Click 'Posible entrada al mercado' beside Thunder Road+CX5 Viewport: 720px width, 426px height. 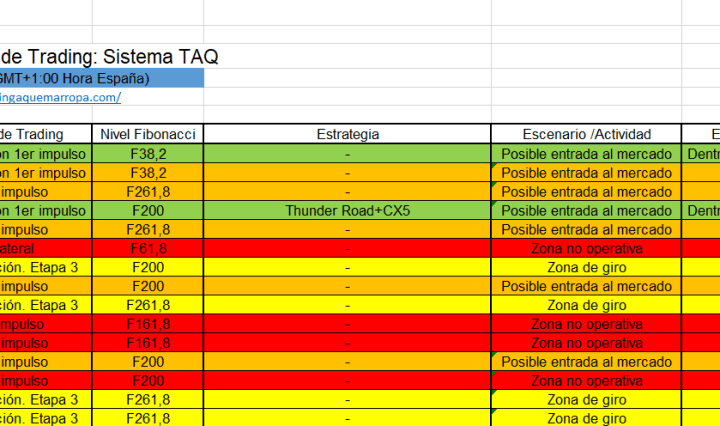pos(586,210)
